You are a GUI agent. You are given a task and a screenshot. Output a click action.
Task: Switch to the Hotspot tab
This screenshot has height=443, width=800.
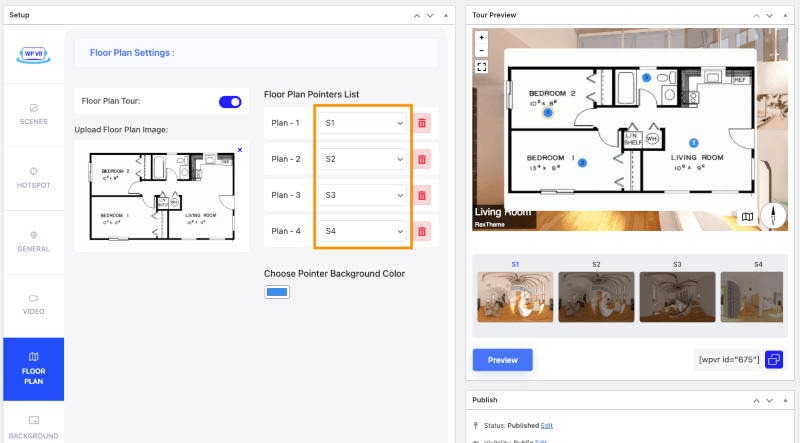34,178
